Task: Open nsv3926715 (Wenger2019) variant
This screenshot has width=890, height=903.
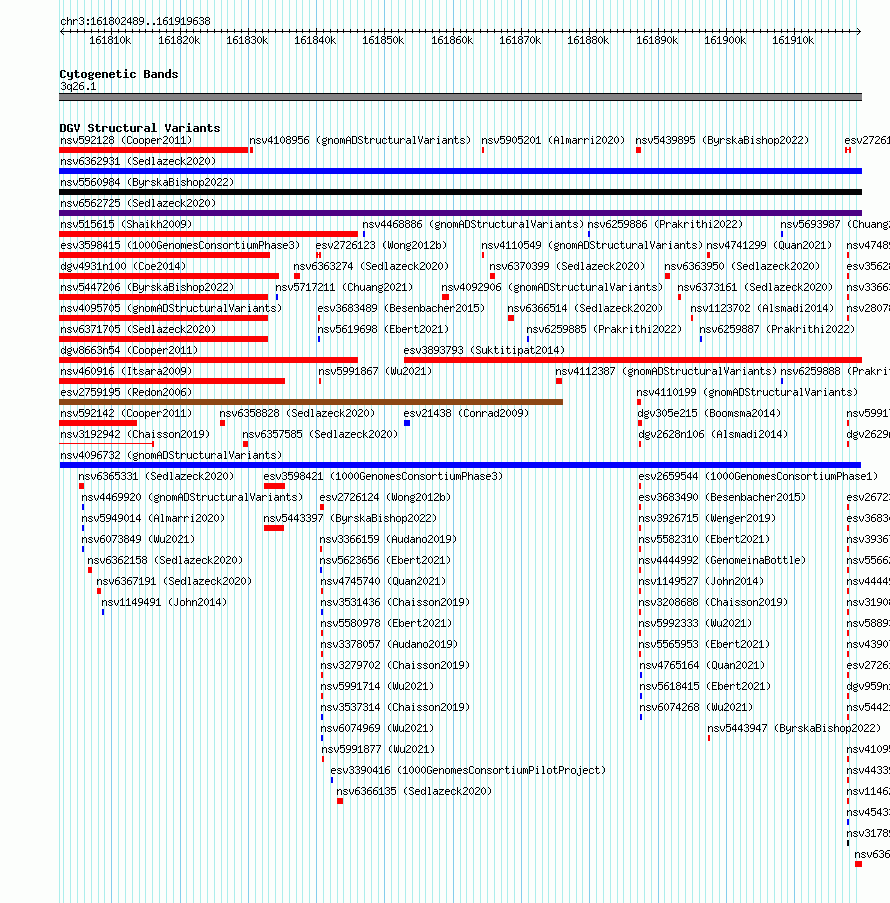Action: [707, 518]
